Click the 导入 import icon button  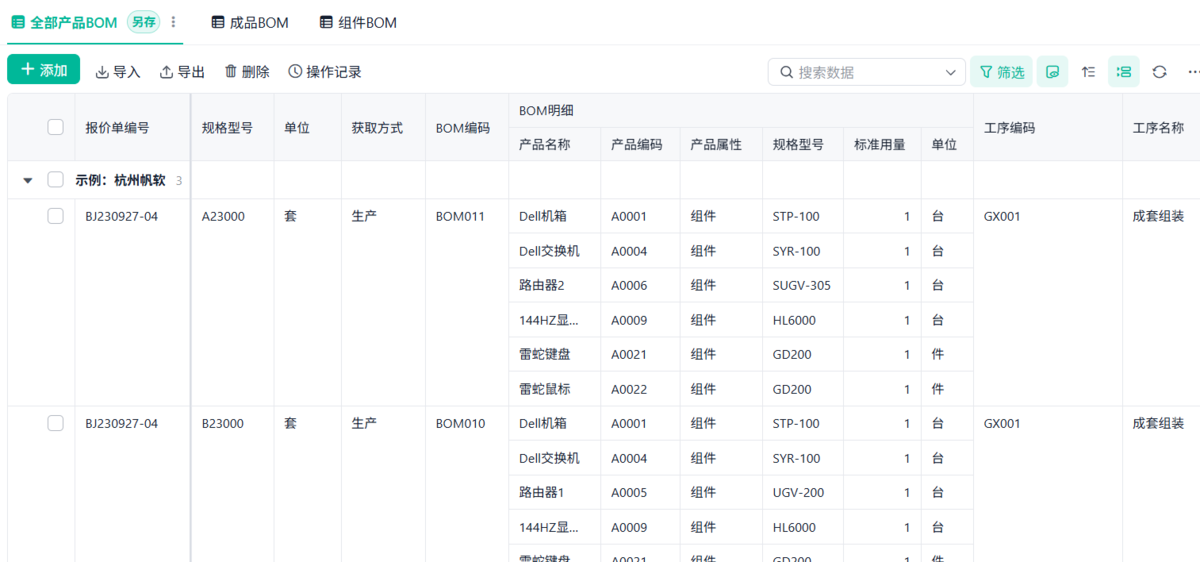pos(118,72)
